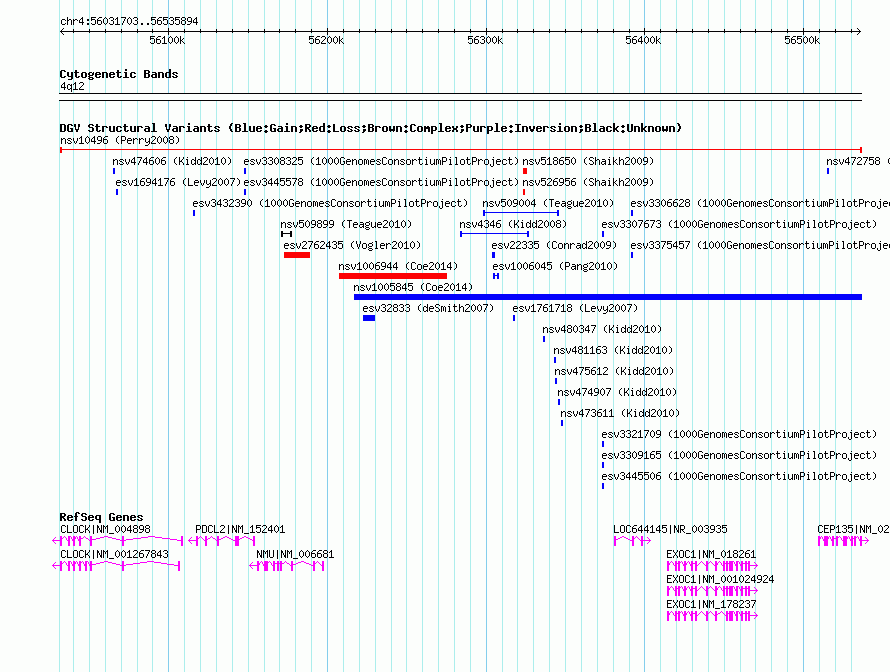Select the DGV Structural Variants track heading
This screenshot has height=672, width=890.
pos(370,128)
